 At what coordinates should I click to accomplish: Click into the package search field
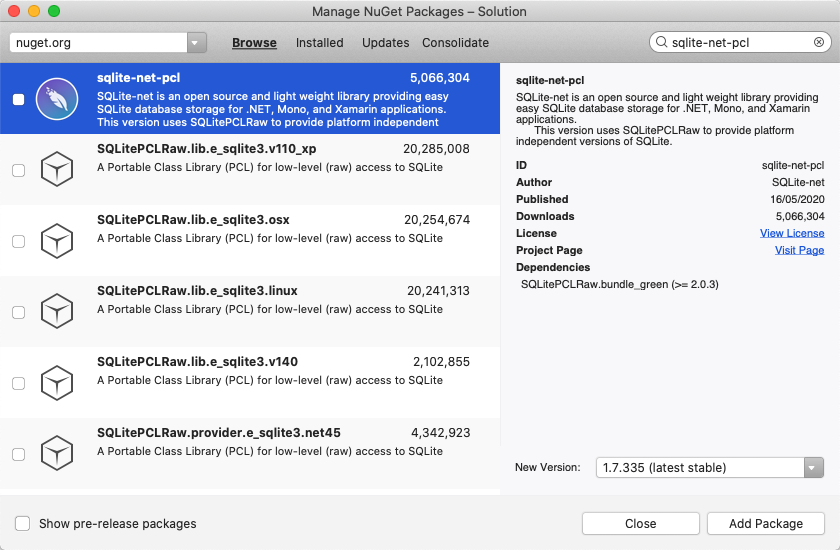740,43
